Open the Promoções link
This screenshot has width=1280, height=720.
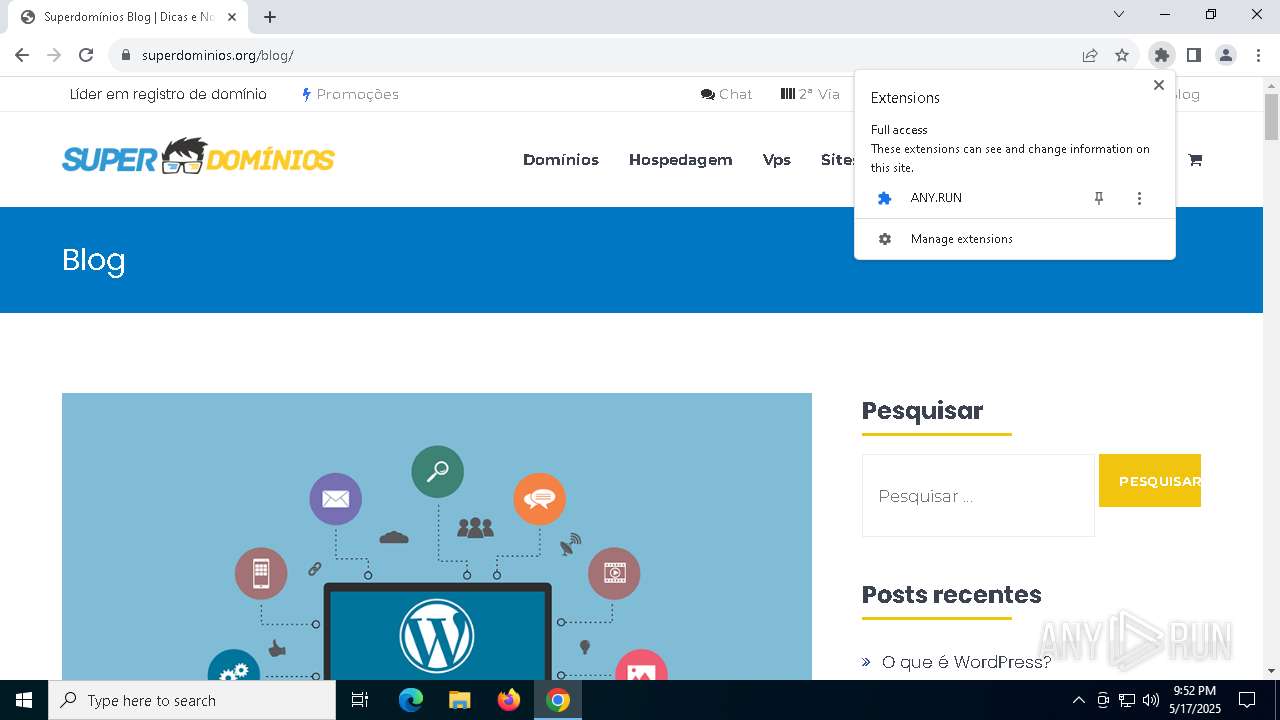(350, 94)
